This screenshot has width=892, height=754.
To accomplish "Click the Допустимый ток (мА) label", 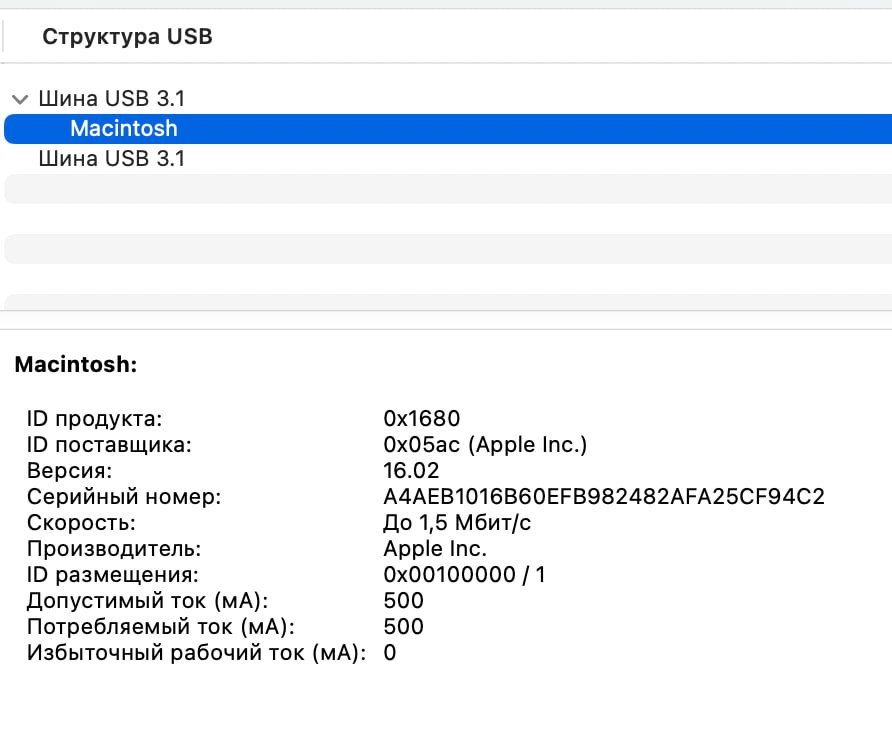I will (x=147, y=601).
